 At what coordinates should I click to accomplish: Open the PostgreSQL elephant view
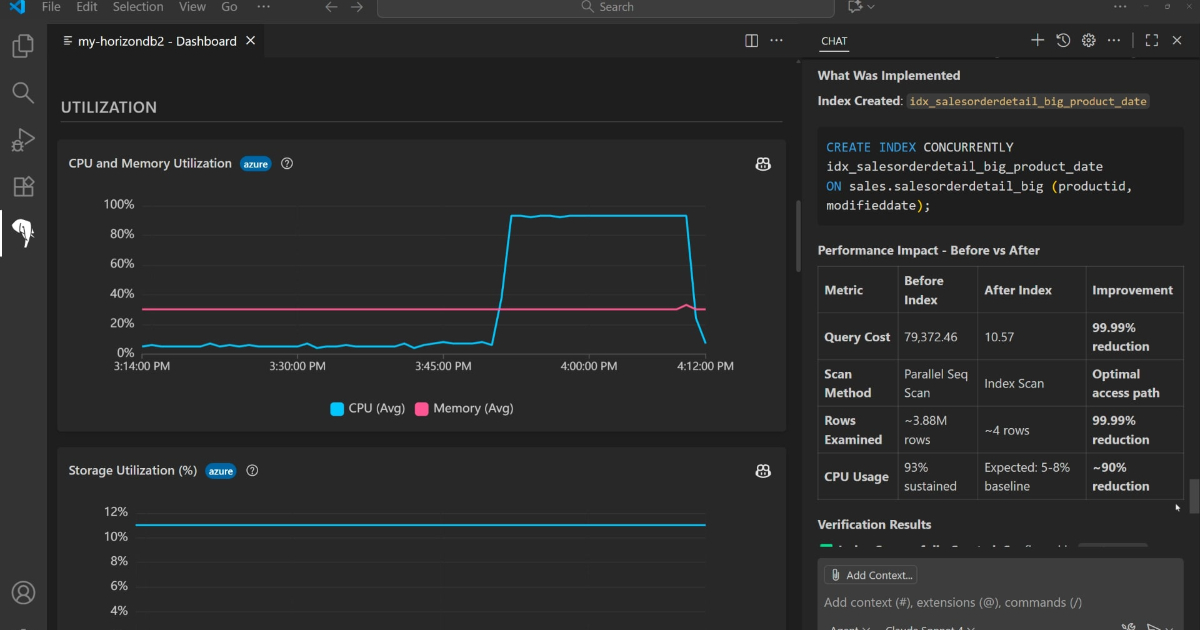23,233
